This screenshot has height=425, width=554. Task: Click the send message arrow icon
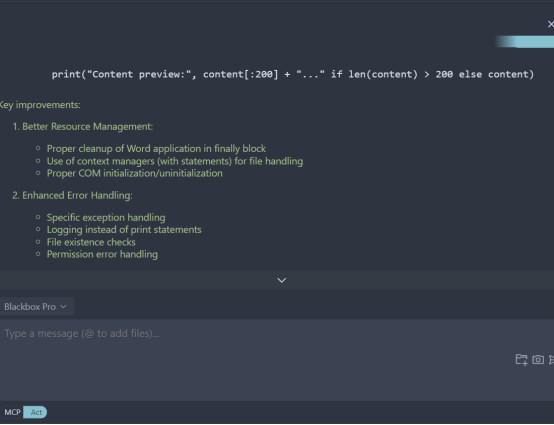(x=552, y=360)
